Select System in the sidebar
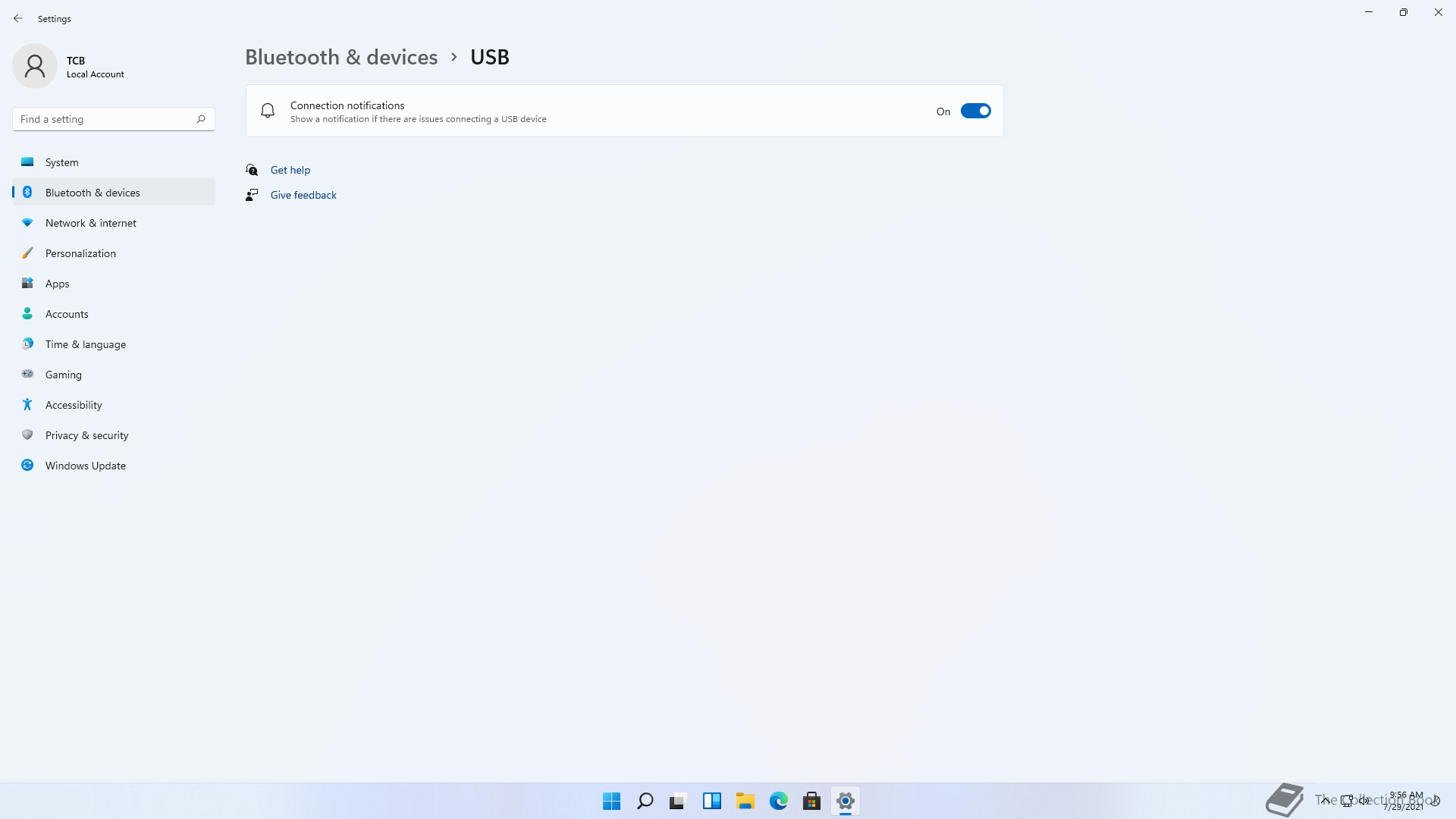 61,162
